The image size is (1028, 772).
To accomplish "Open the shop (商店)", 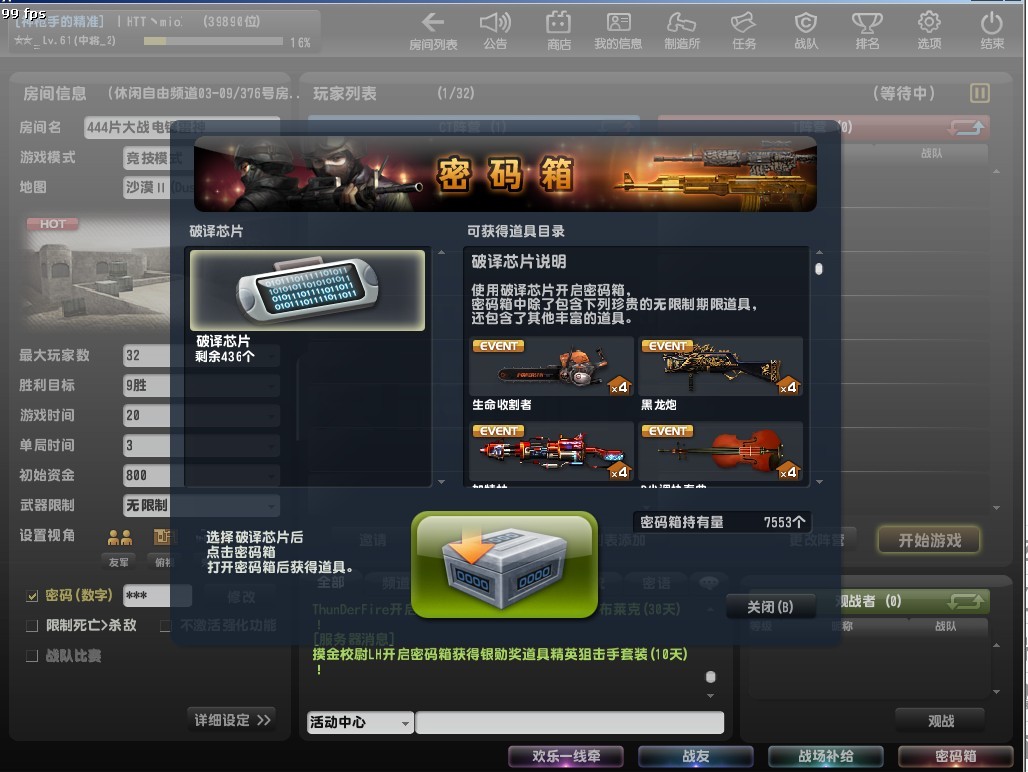I will 558,31.
